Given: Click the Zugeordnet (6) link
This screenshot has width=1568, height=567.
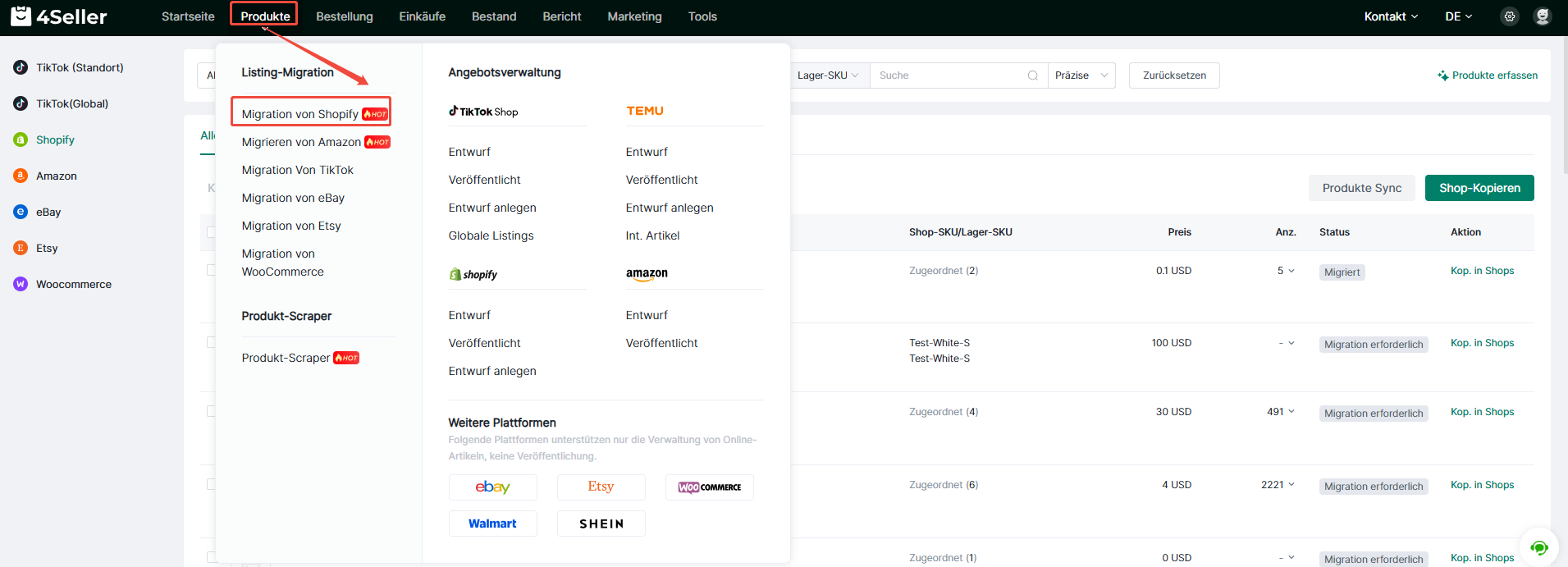Looking at the screenshot, I should (944, 485).
